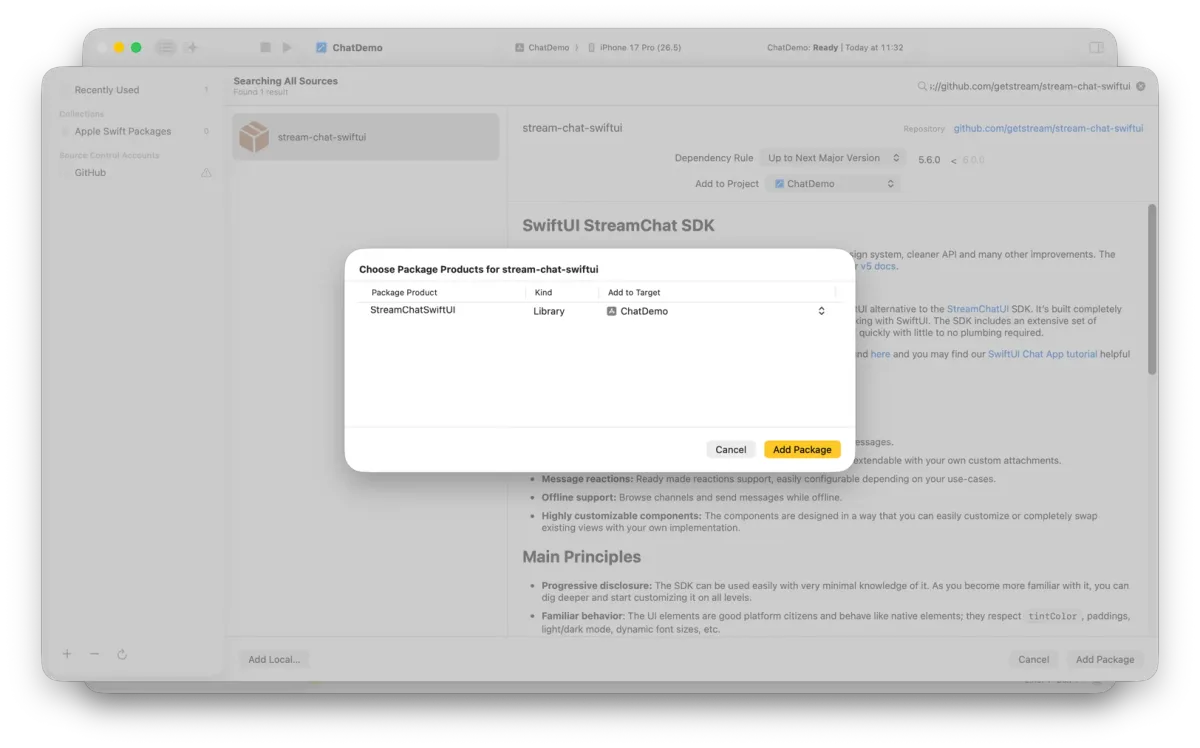
Task: Click the Kind column header
Action: pyautogui.click(x=543, y=293)
